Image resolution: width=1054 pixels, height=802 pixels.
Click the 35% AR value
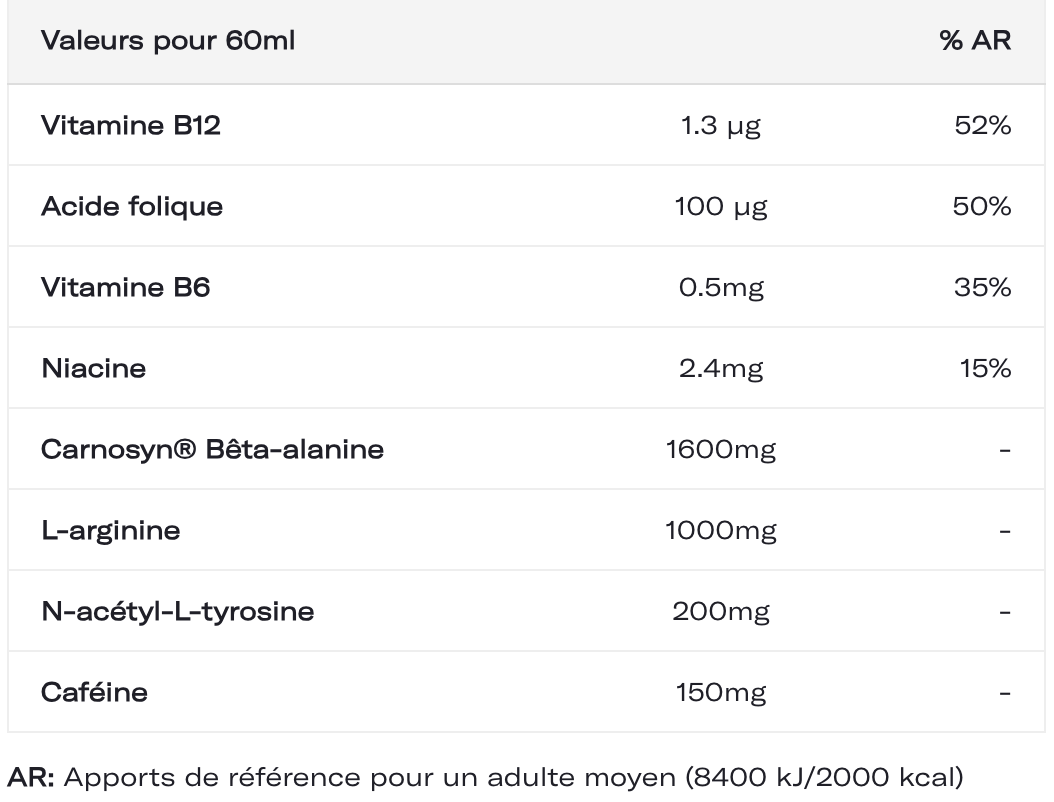[x=983, y=288]
